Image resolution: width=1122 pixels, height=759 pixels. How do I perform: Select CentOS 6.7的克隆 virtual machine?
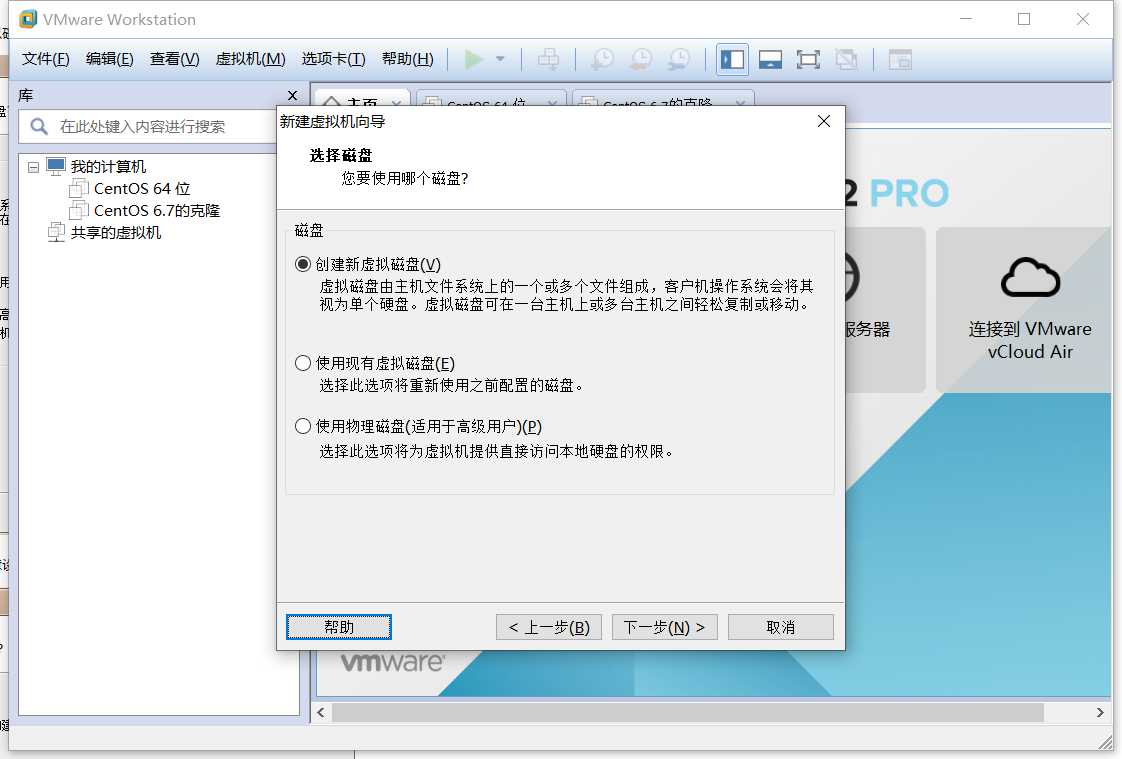click(x=157, y=211)
